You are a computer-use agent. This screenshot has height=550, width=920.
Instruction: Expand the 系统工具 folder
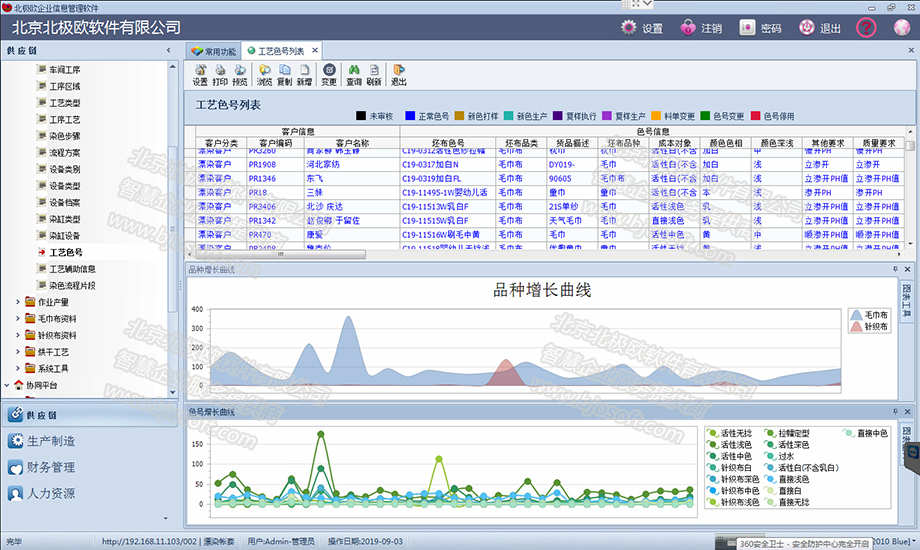coord(18,369)
